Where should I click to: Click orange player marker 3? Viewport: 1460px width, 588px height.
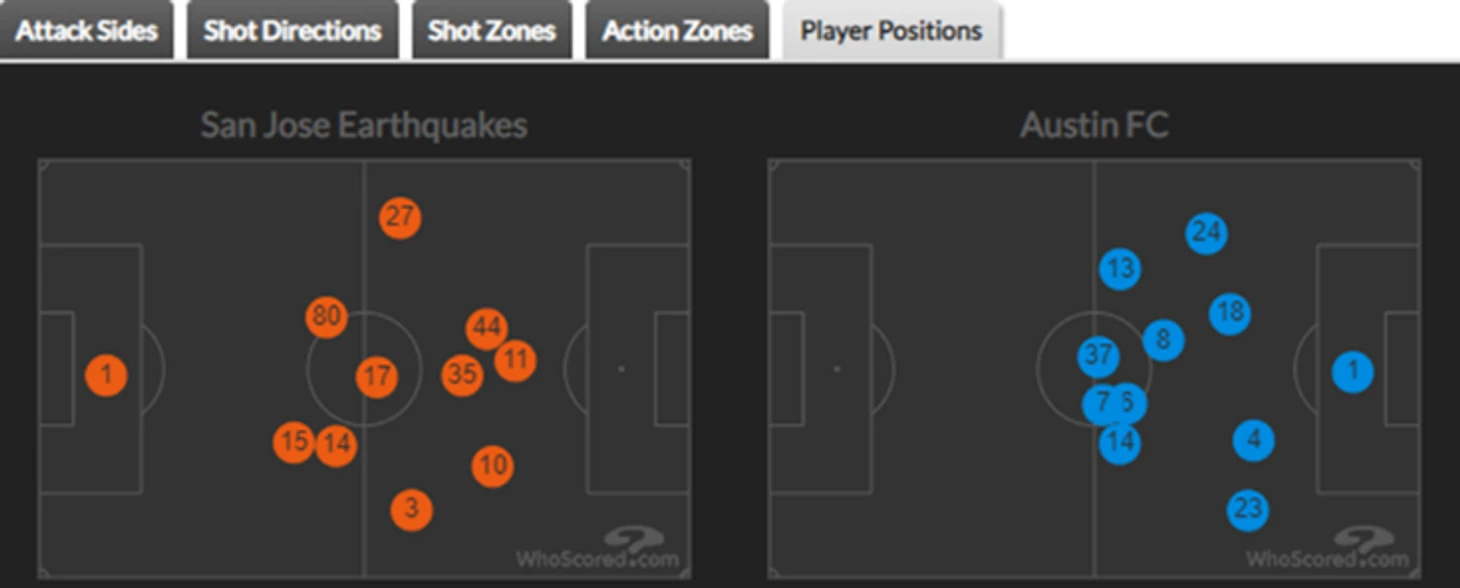coord(411,510)
